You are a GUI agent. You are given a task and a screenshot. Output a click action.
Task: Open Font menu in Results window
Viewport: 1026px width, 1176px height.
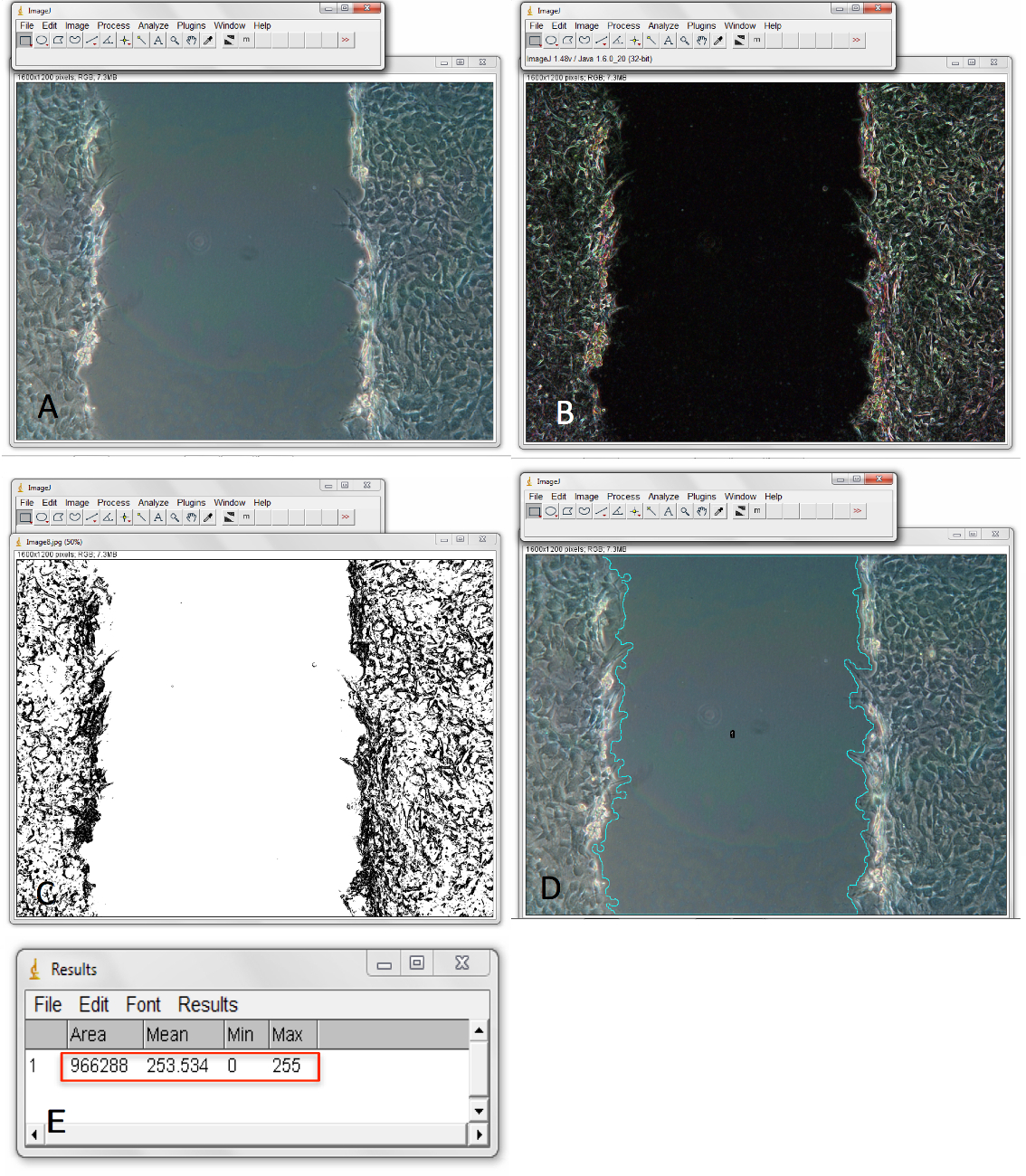(x=143, y=1005)
